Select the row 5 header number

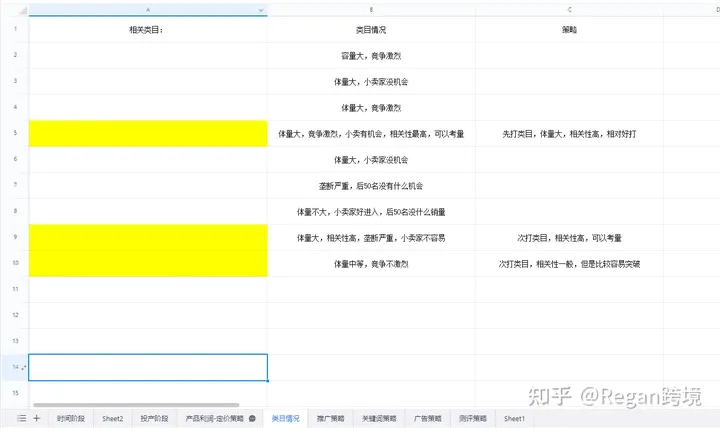click(x=14, y=133)
